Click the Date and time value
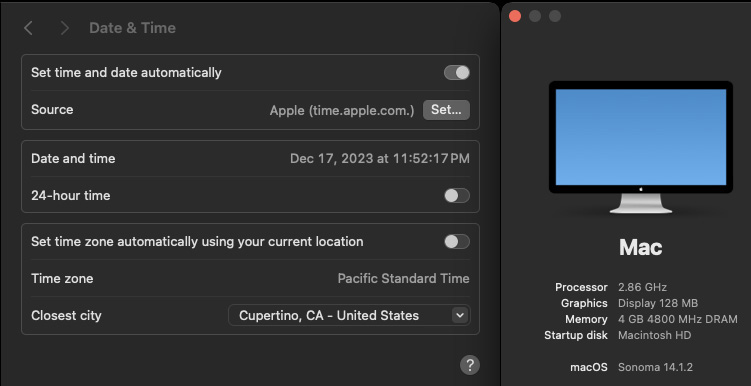 tap(380, 159)
